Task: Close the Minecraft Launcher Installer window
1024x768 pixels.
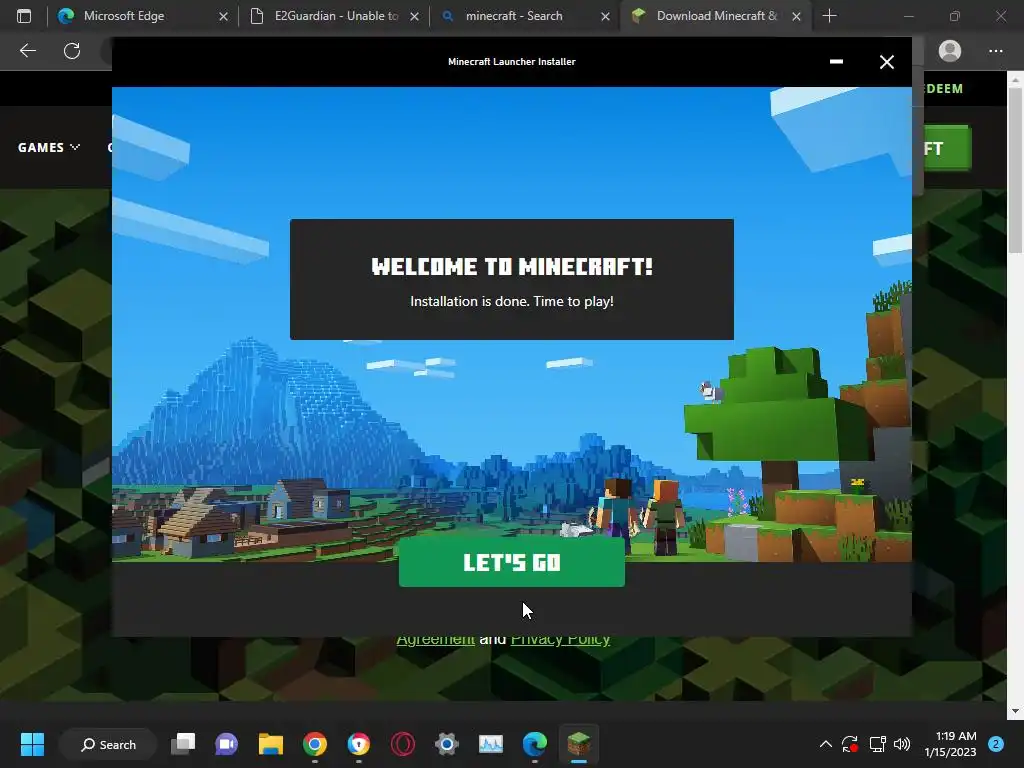Action: point(886,62)
